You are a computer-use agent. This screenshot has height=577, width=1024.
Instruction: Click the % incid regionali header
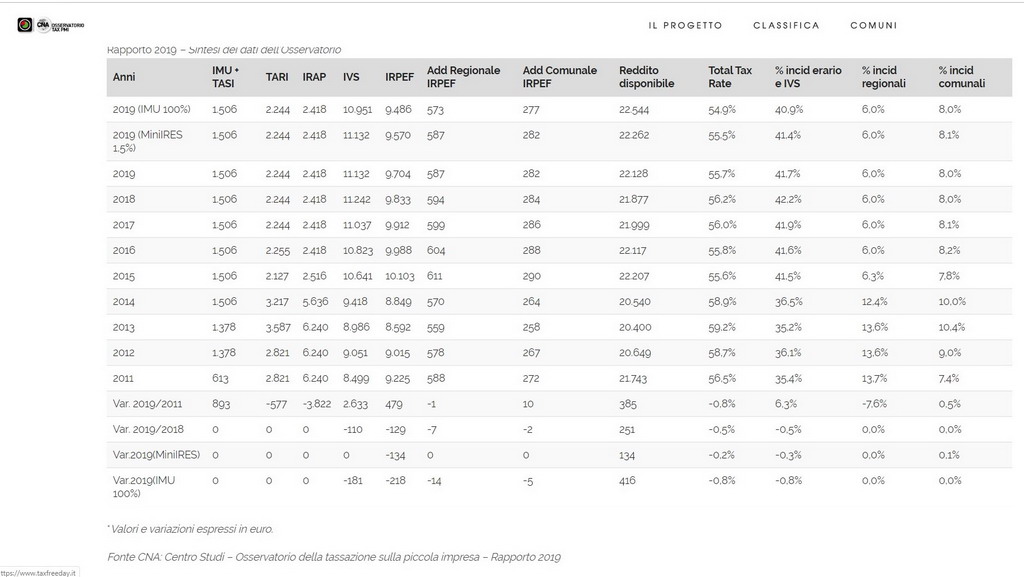pyautogui.click(x=883, y=77)
